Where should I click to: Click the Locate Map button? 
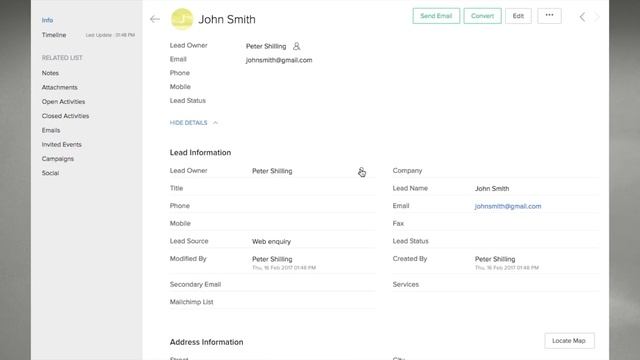point(569,341)
